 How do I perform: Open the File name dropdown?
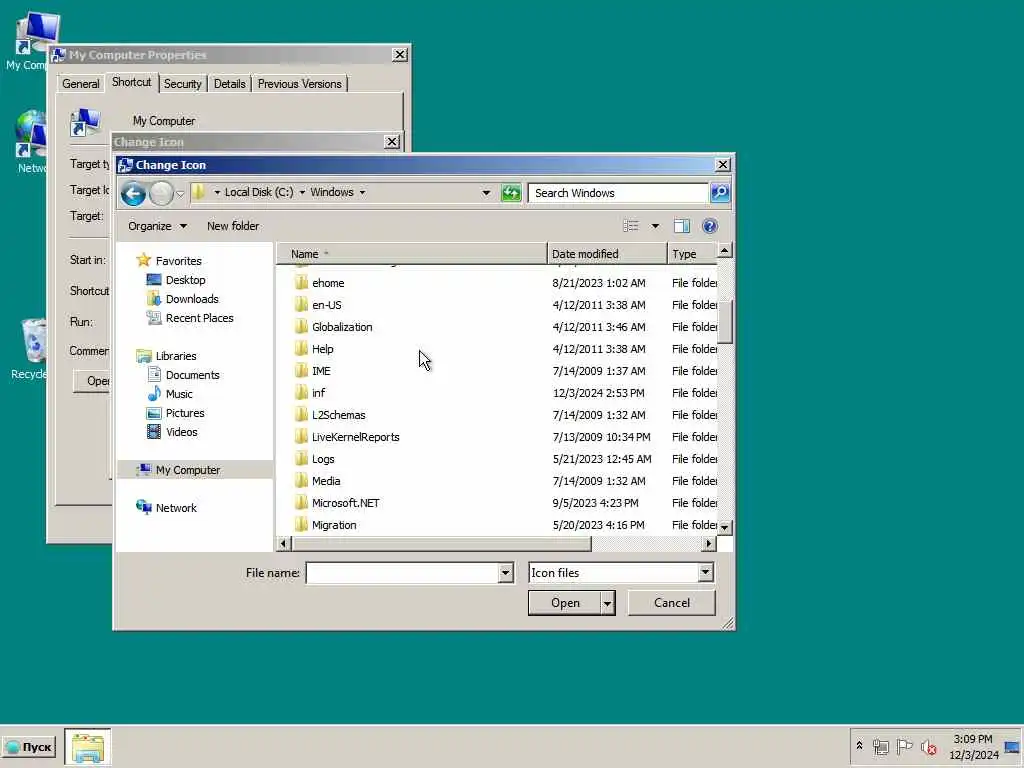coord(505,573)
